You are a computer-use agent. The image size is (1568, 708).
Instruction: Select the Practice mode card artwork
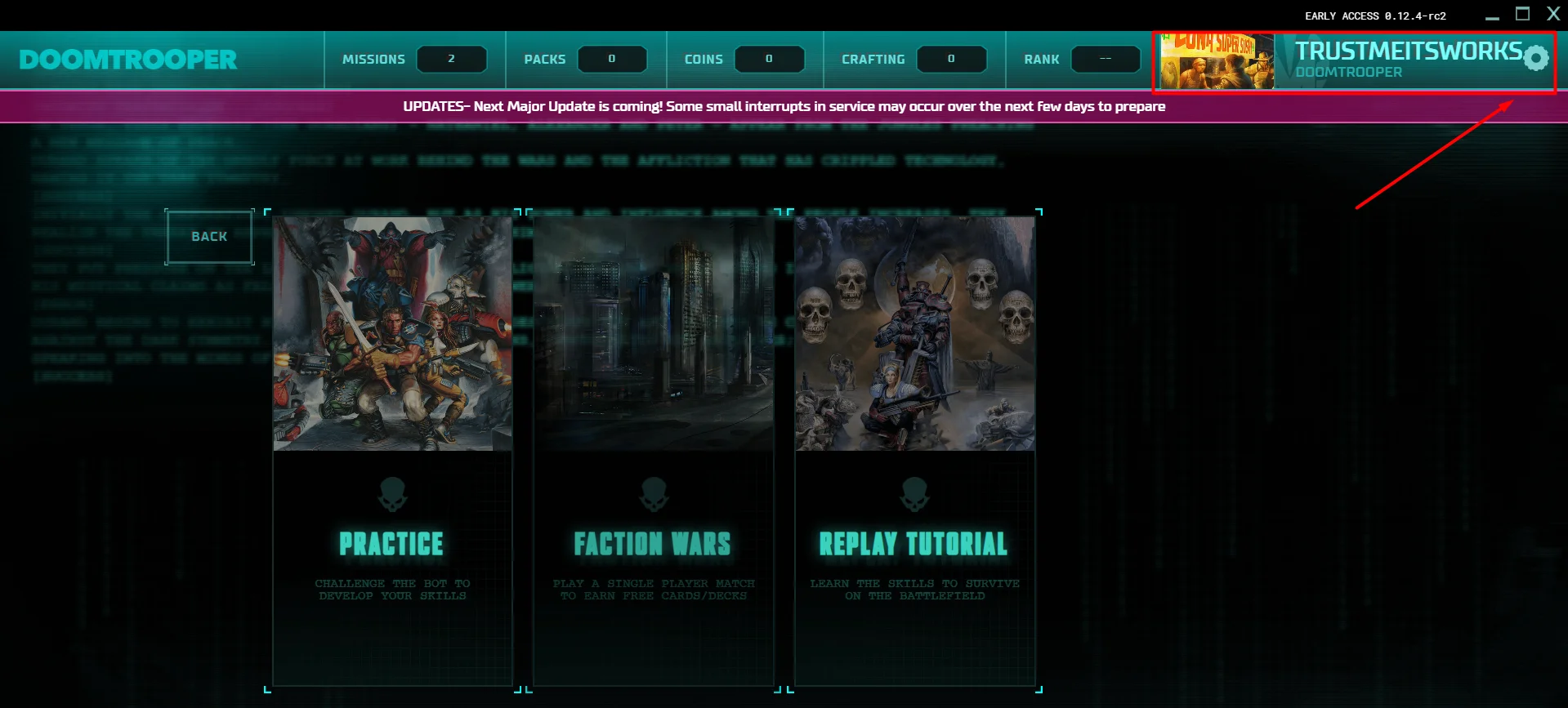[x=392, y=333]
